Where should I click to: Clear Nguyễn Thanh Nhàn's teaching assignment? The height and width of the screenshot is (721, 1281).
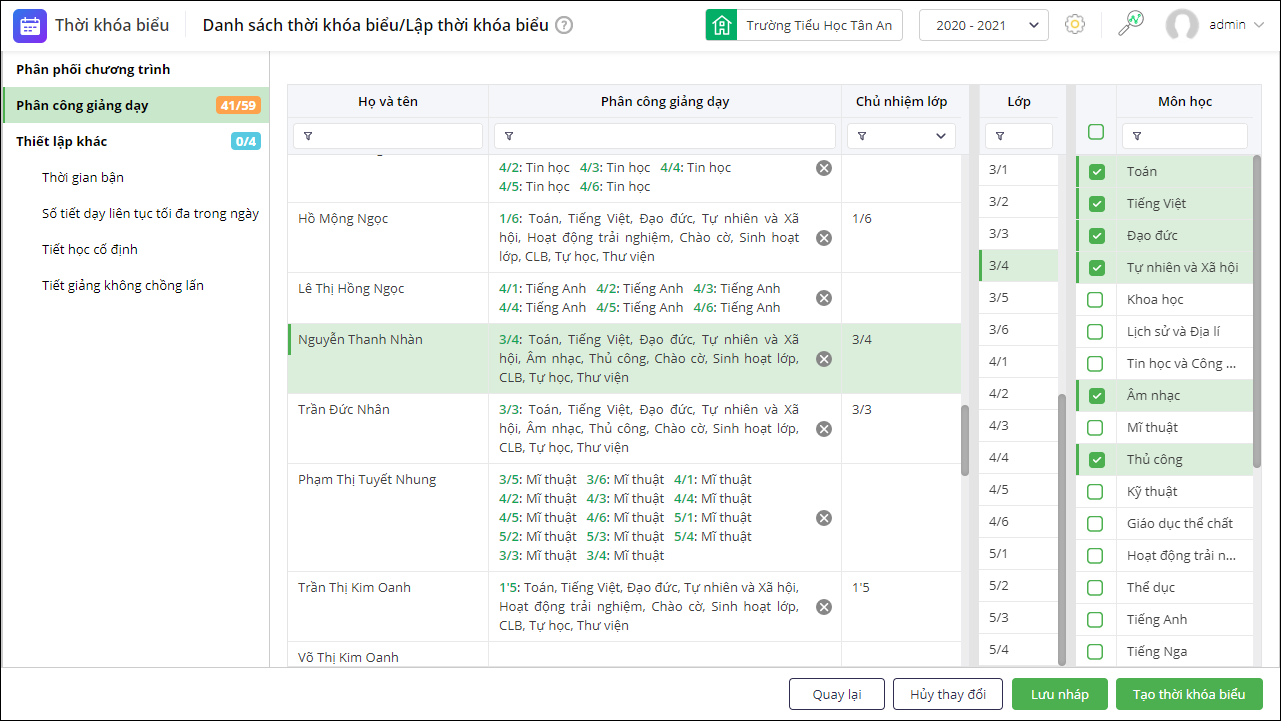824,359
